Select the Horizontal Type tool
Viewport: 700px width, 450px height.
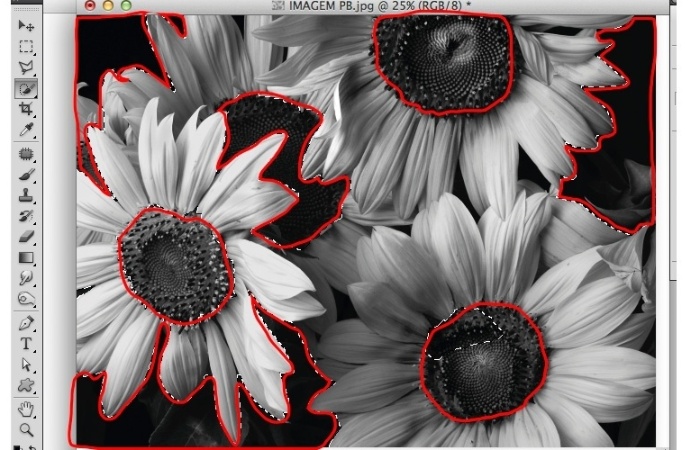coord(26,343)
